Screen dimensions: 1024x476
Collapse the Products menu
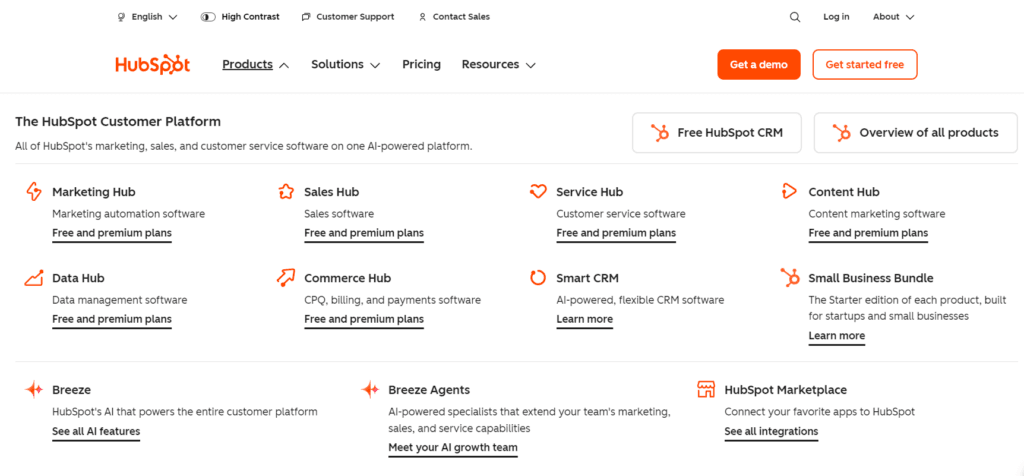pos(255,65)
